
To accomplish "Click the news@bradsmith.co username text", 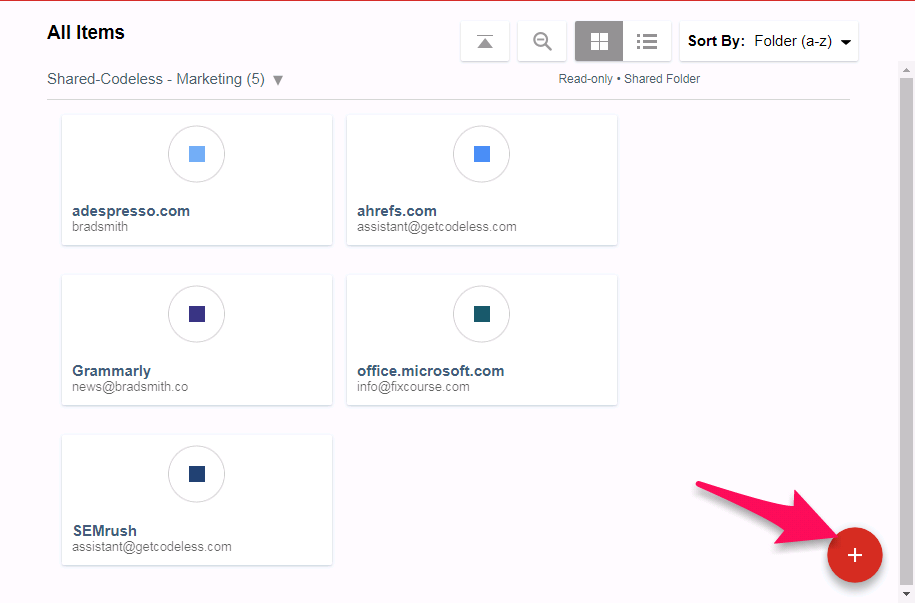I will tap(130, 386).
